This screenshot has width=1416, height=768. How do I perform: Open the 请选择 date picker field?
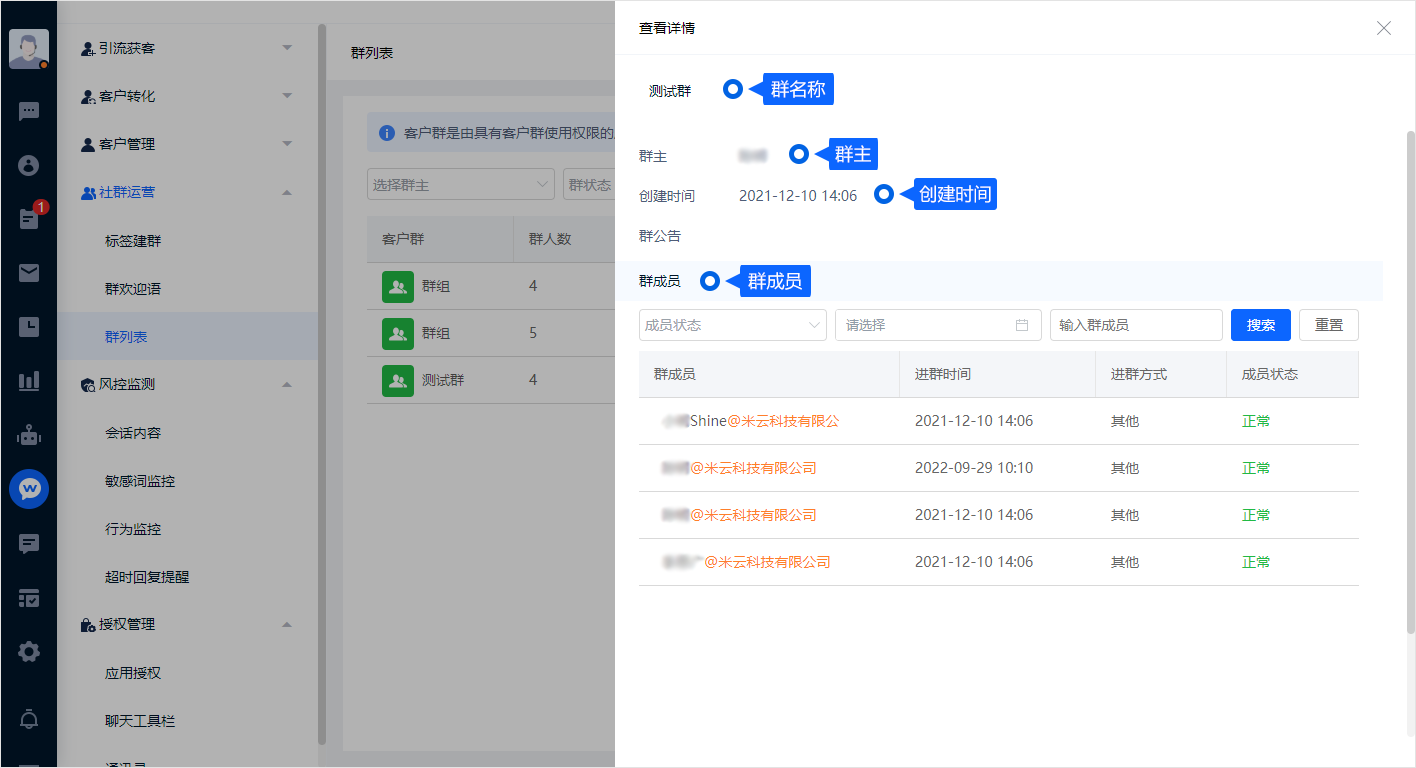click(937, 325)
